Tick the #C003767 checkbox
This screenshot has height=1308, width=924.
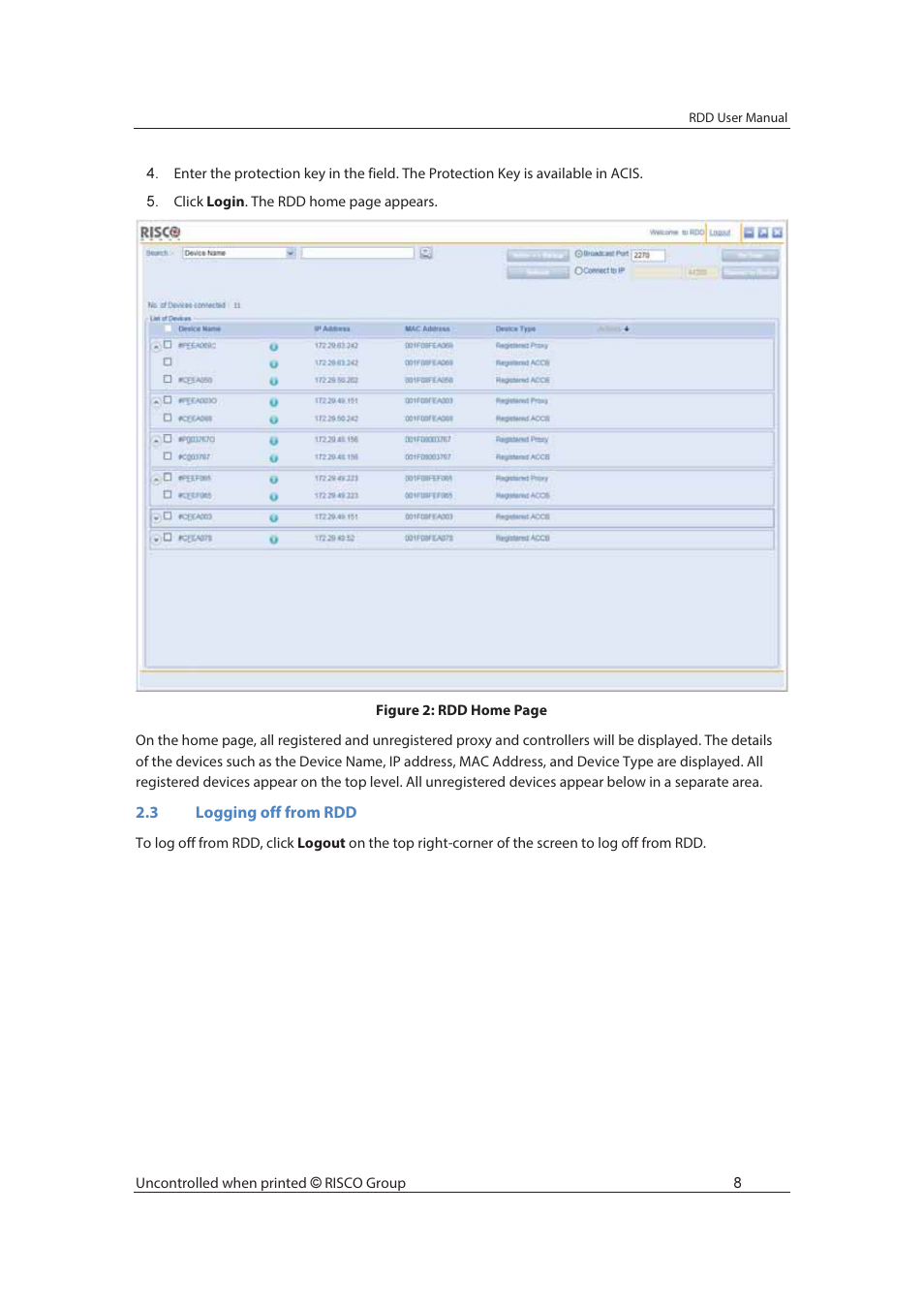tap(168, 455)
